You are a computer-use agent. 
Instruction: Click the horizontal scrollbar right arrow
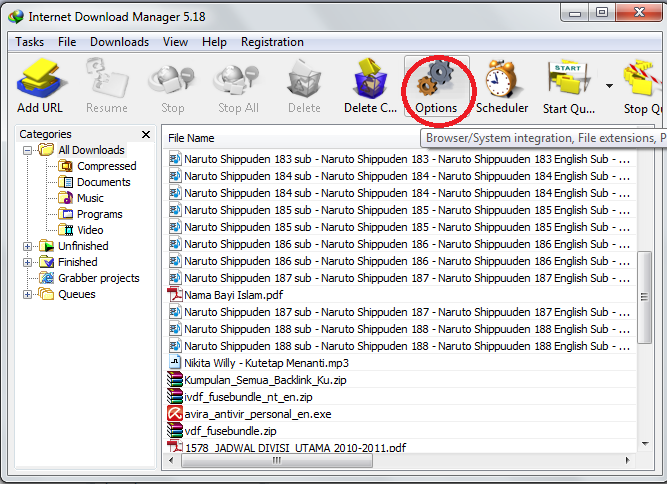[x=627, y=460]
